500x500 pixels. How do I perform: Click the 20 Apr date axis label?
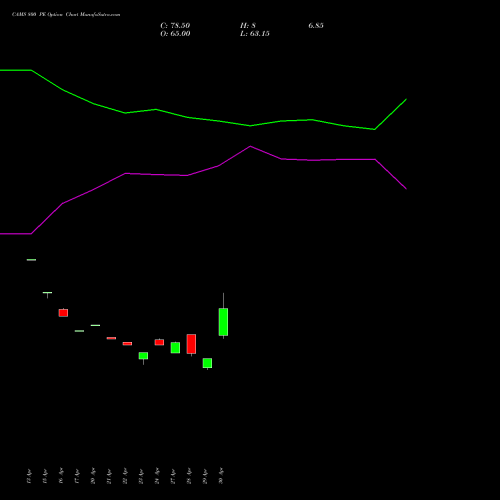pyautogui.click(x=93, y=476)
